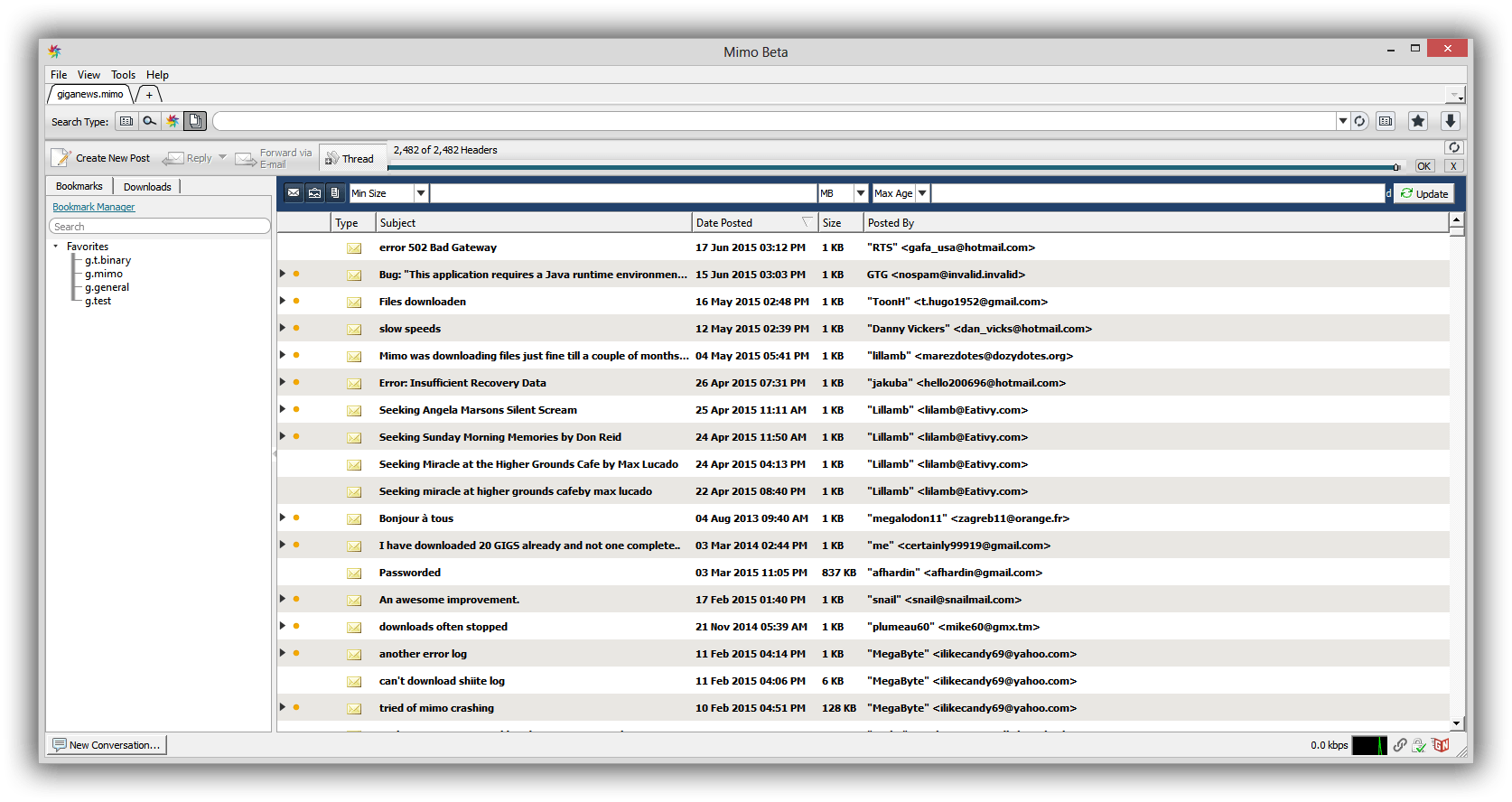Click the New Conversation button
The height and width of the screenshot is (802, 1512).
107,745
